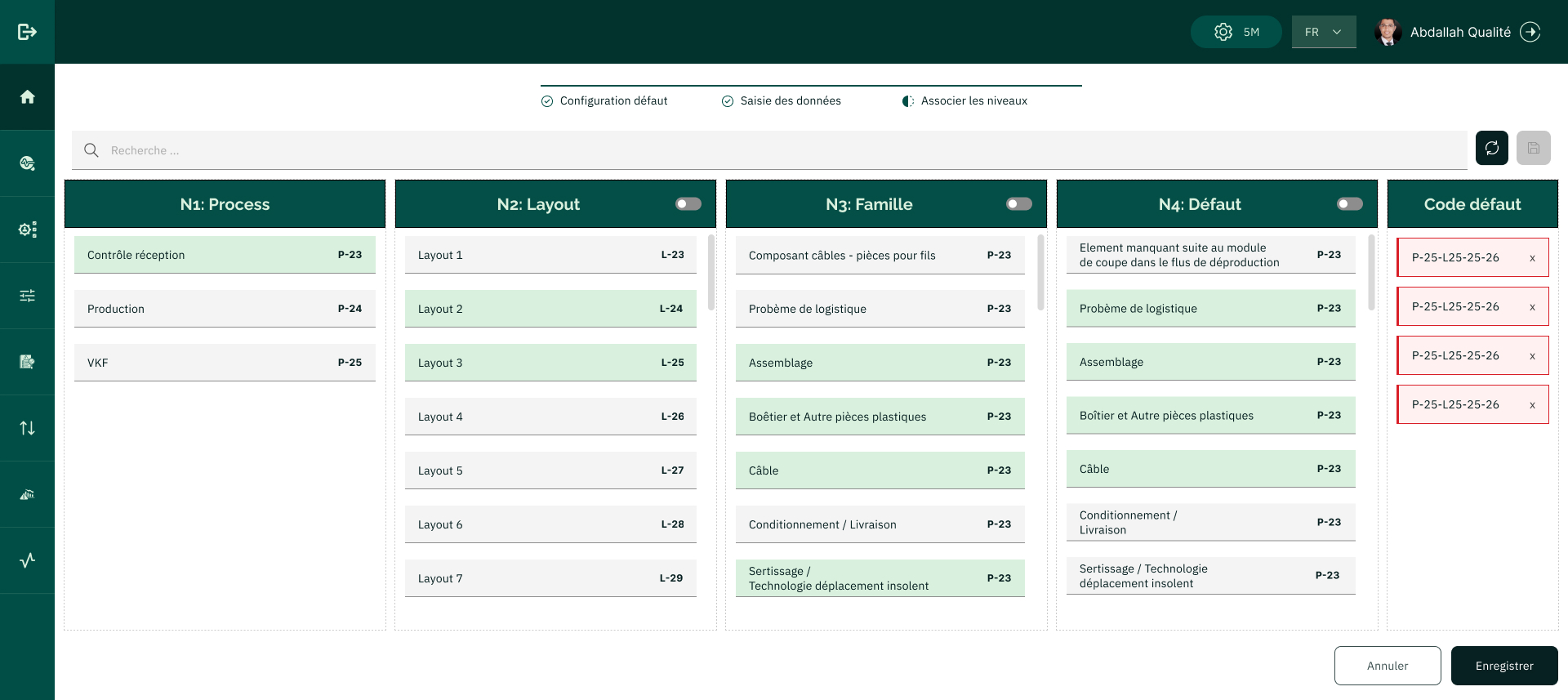
Task: Open the sliders settings sidebar icon
Action: coord(27,296)
